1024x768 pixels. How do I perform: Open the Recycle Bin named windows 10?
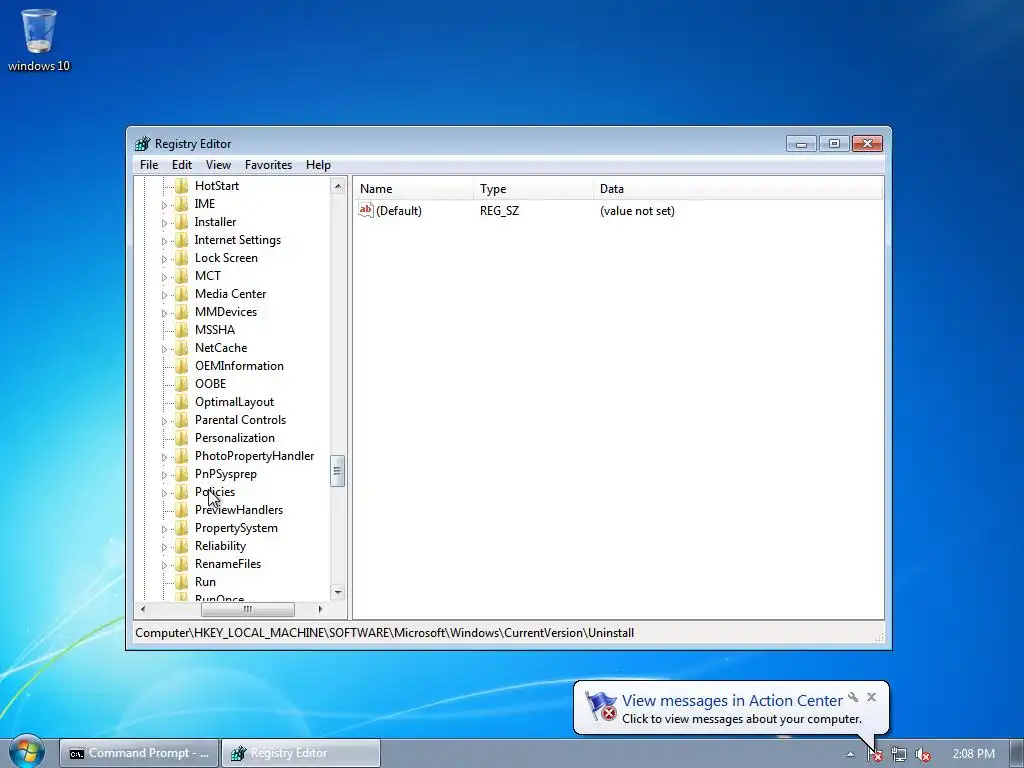point(39,40)
